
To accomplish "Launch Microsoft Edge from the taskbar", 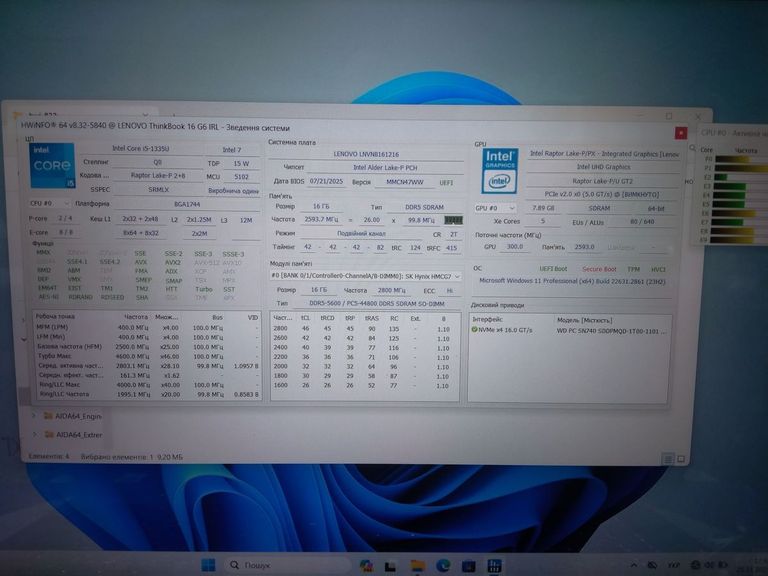I will (x=443, y=566).
